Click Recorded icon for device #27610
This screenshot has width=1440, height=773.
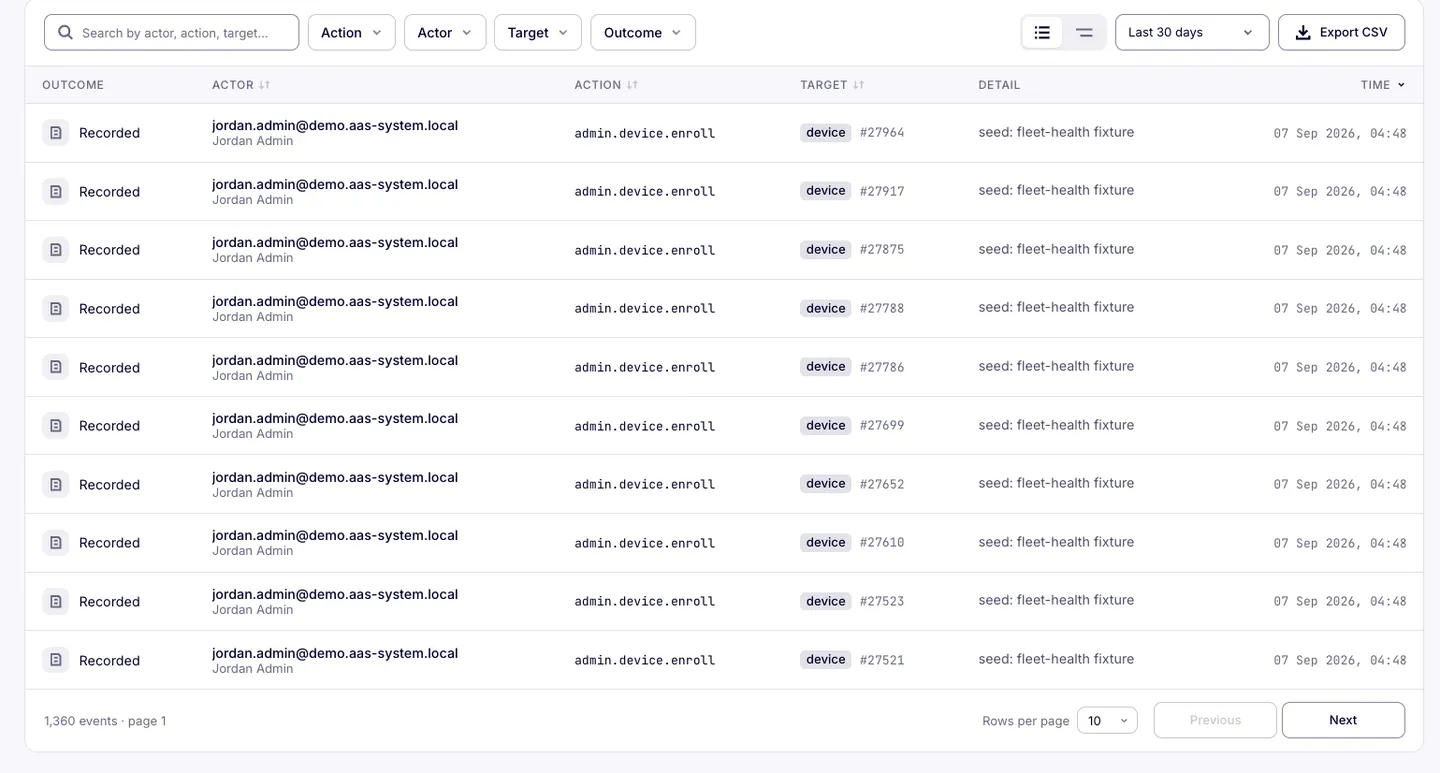tap(56, 542)
